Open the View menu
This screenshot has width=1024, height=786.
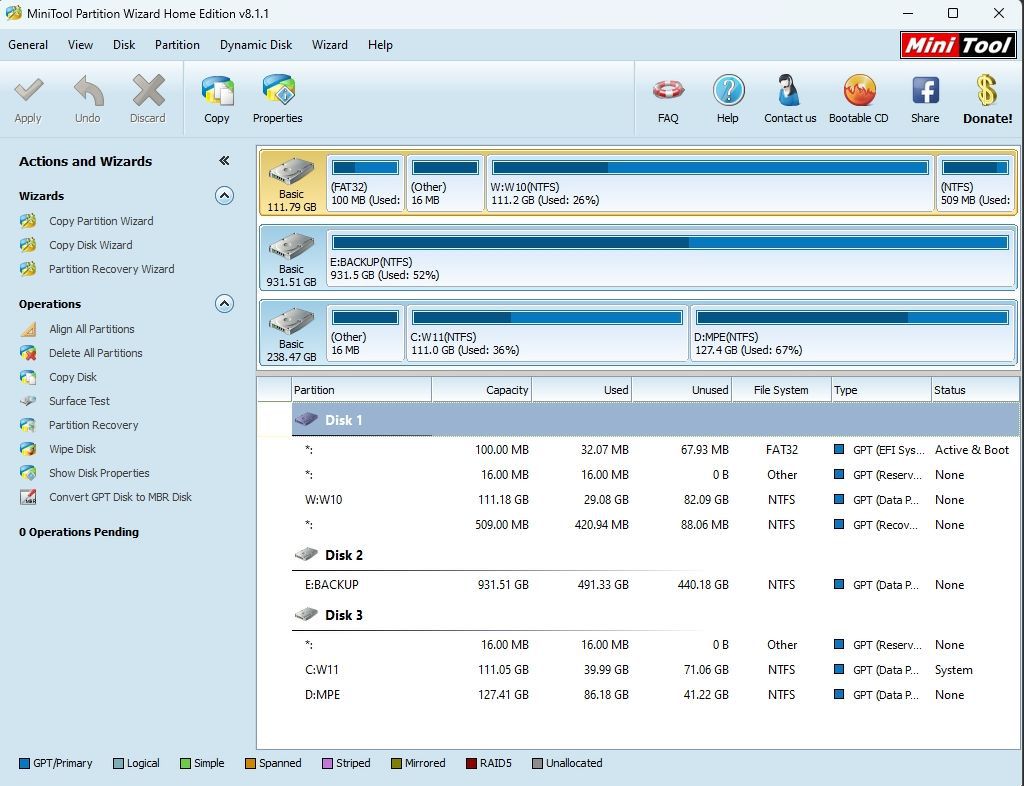[80, 45]
